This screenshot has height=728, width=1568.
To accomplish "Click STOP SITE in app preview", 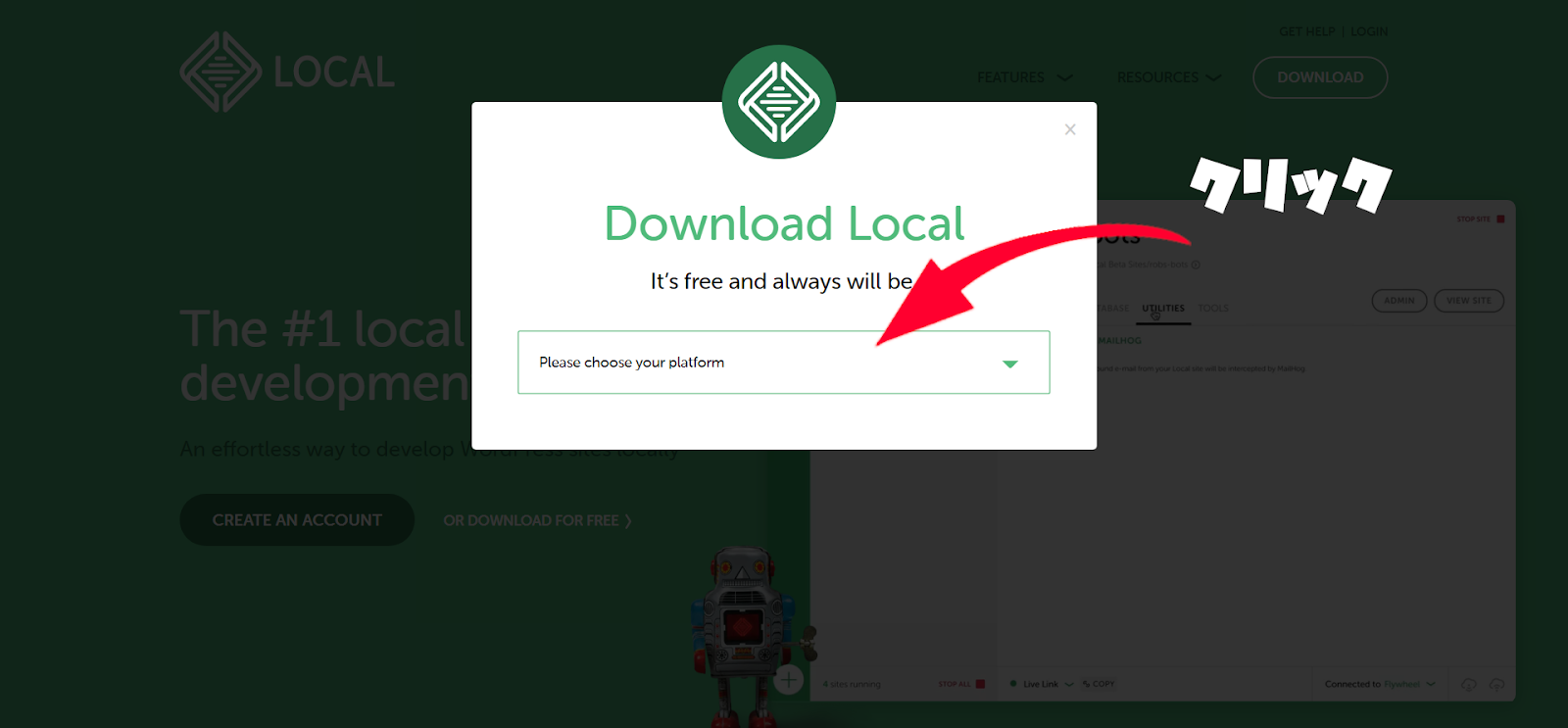I will coord(1480,219).
